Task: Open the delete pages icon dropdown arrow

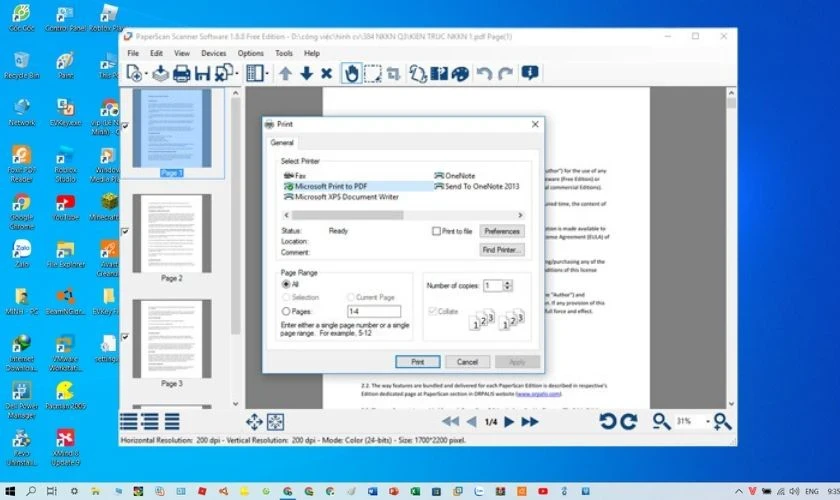Action: pyautogui.click(x=237, y=74)
